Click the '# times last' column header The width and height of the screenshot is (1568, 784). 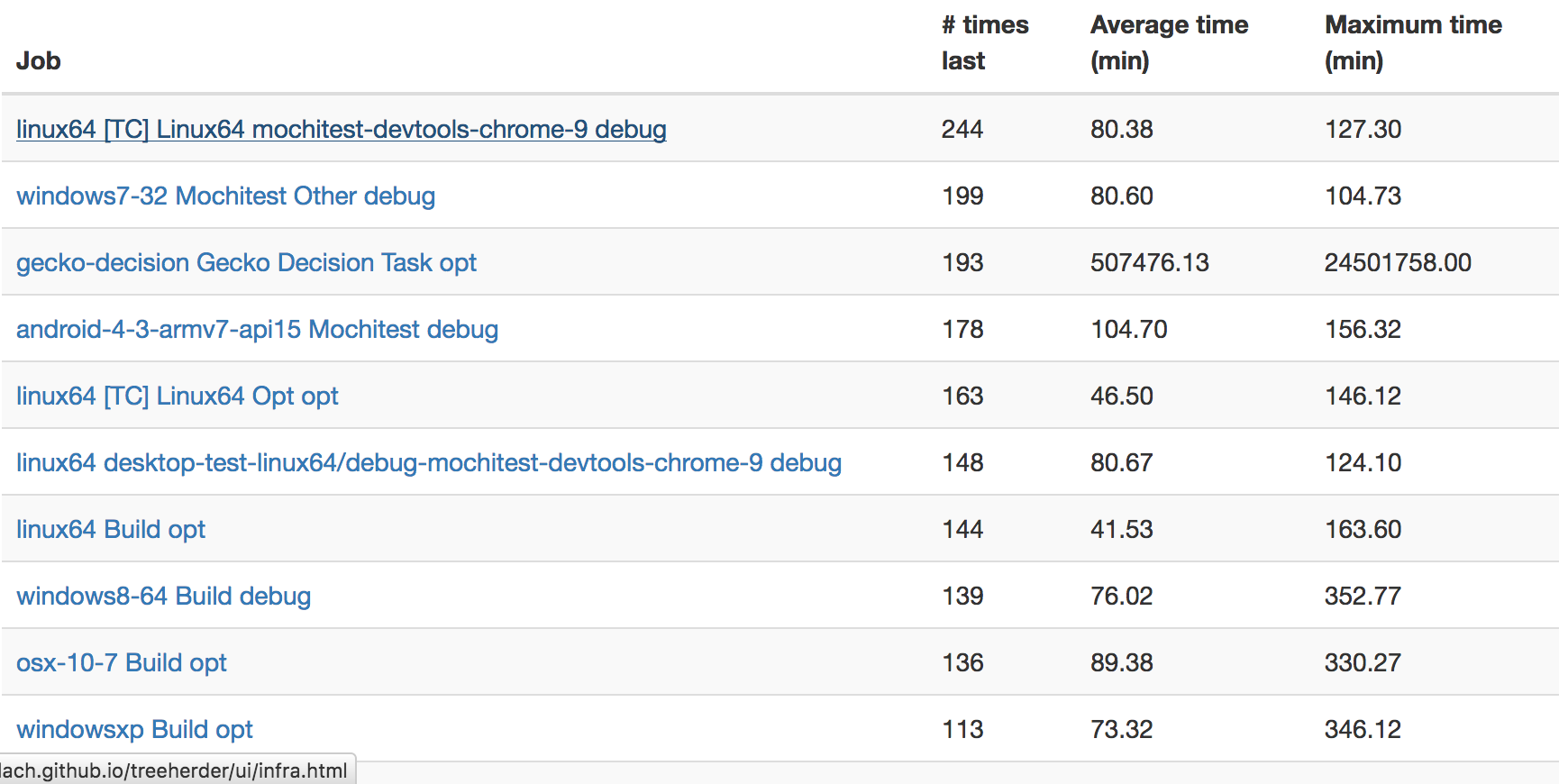(x=984, y=43)
